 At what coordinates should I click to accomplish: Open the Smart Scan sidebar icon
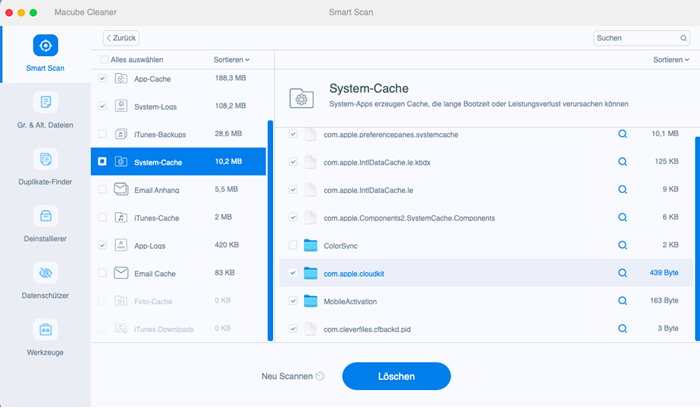[x=45, y=46]
